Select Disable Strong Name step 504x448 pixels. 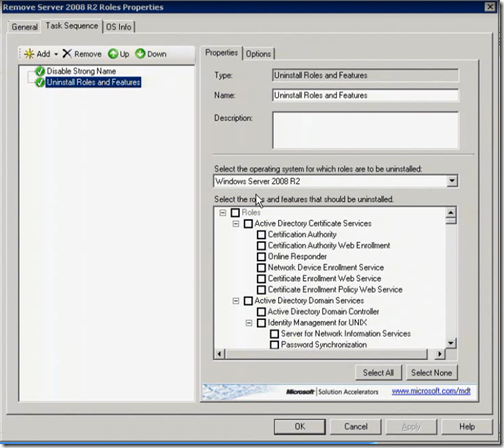coord(81,71)
